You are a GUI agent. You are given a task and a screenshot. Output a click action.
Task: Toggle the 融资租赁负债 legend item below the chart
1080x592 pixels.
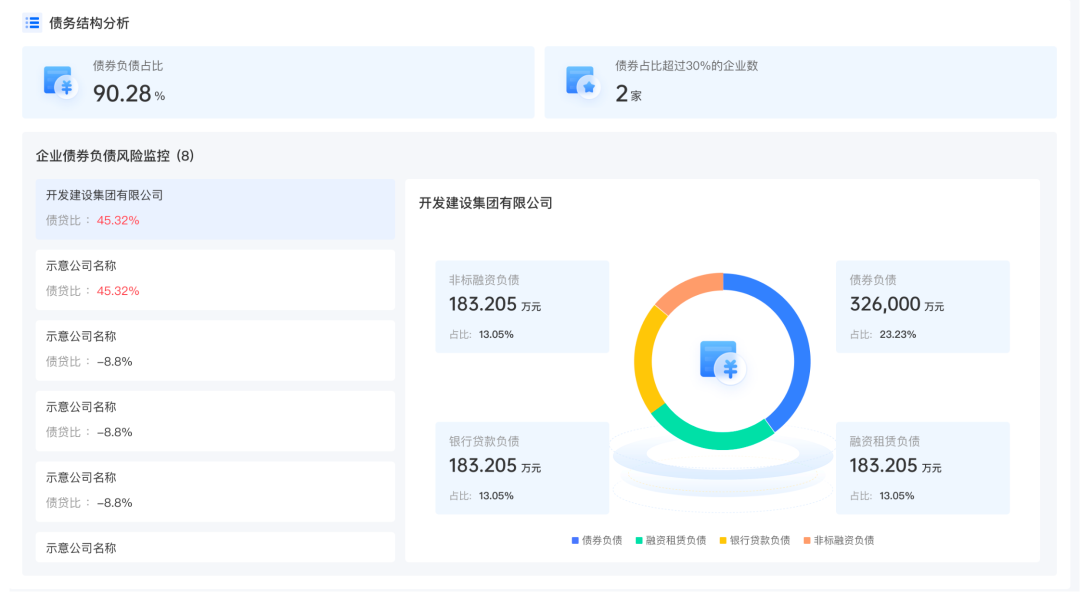tap(671, 540)
